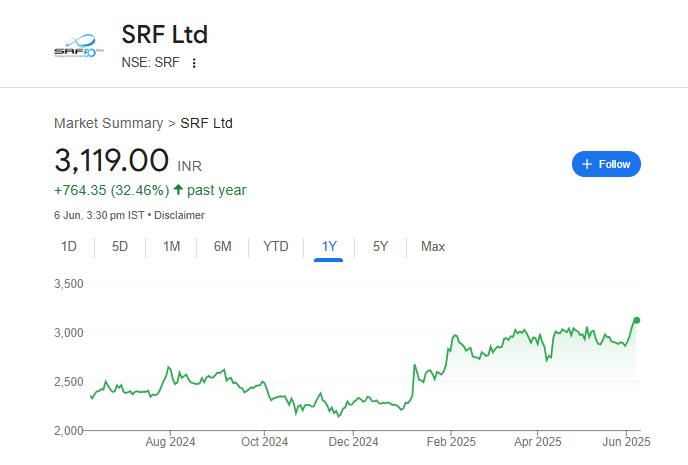Open the Disclaimer link
This screenshot has width=688, height=465.
click(179, 215)
